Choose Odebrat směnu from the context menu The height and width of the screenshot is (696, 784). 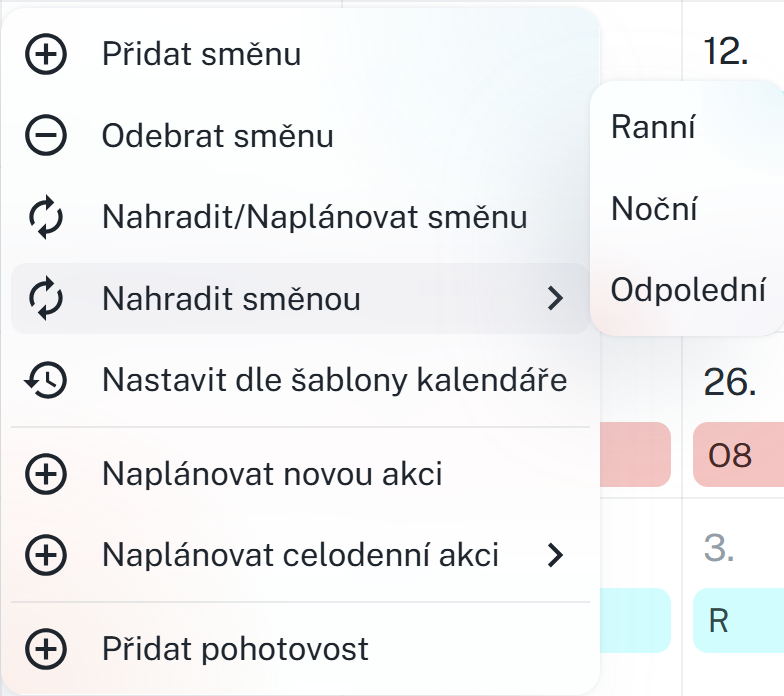click(217, 136)
